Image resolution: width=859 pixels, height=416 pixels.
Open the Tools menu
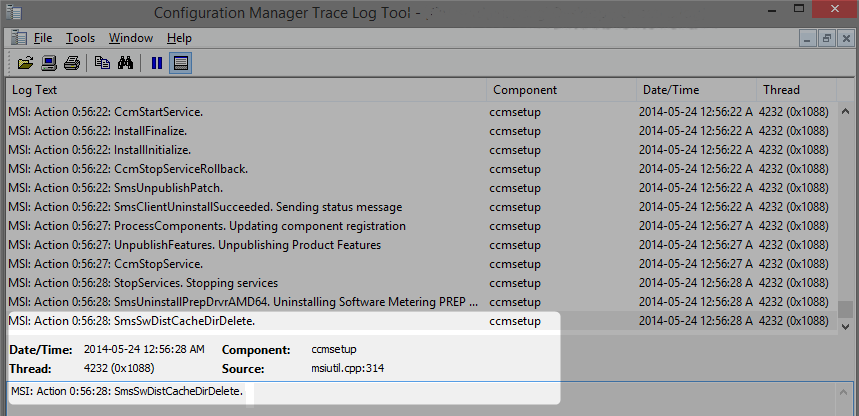[80, 38]
